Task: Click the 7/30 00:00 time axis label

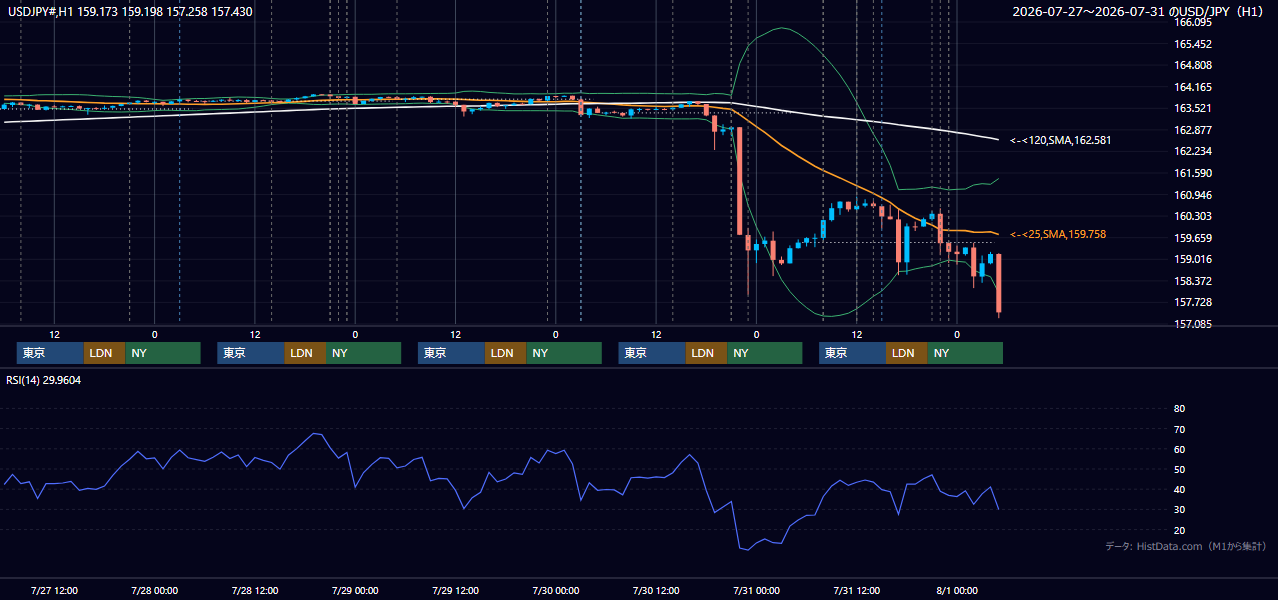Action: (557, 590)
